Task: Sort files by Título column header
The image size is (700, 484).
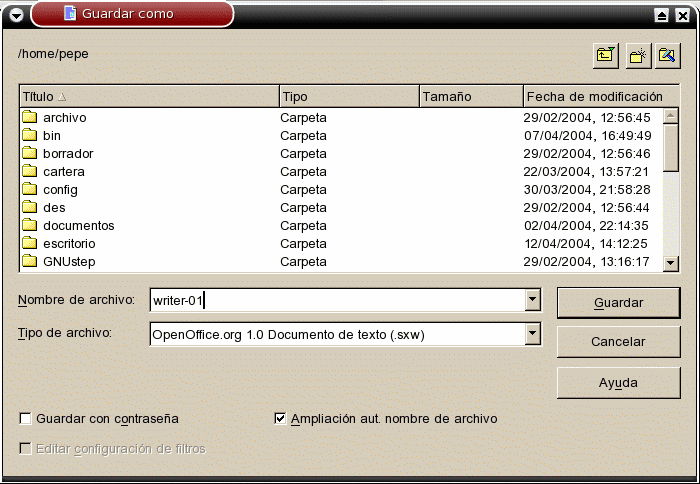Action: [x=148, y=97]
